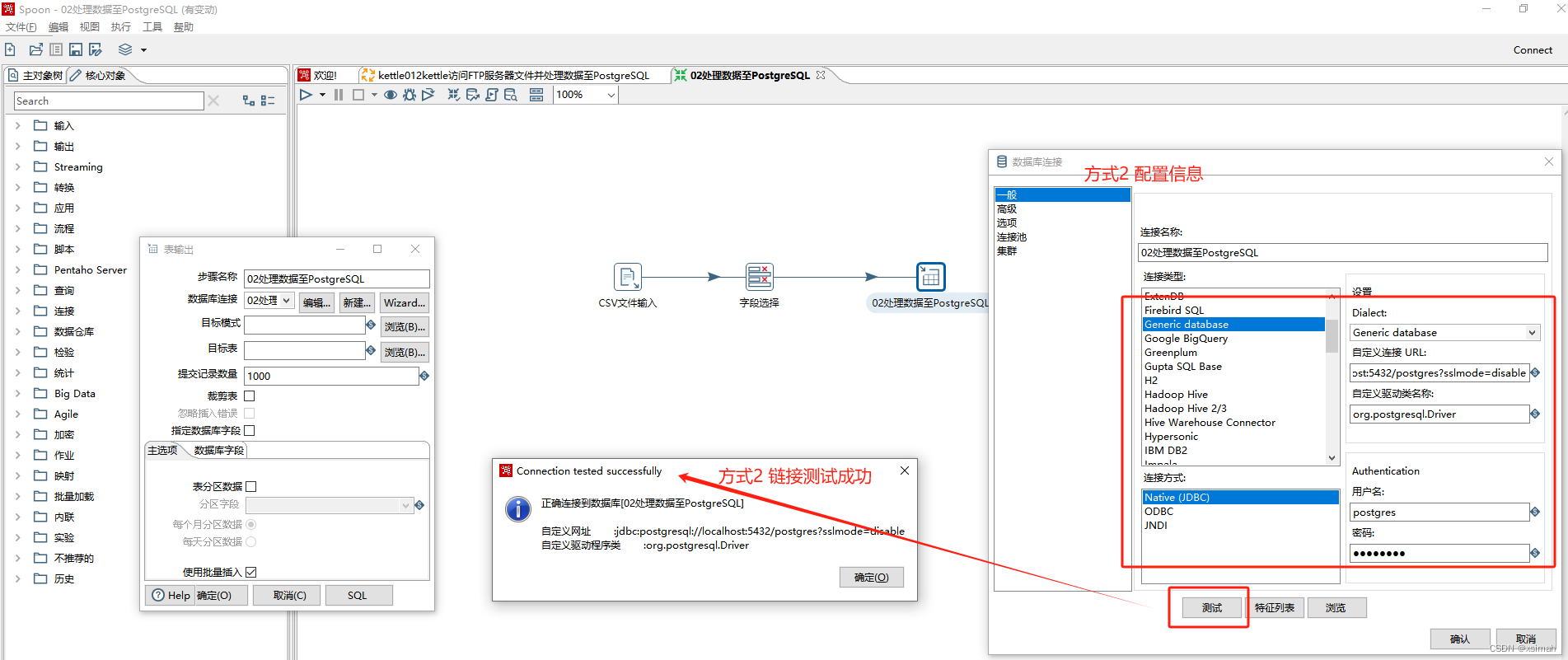Verify the transformation
The image size is (1568, 660).
(453, 95)
